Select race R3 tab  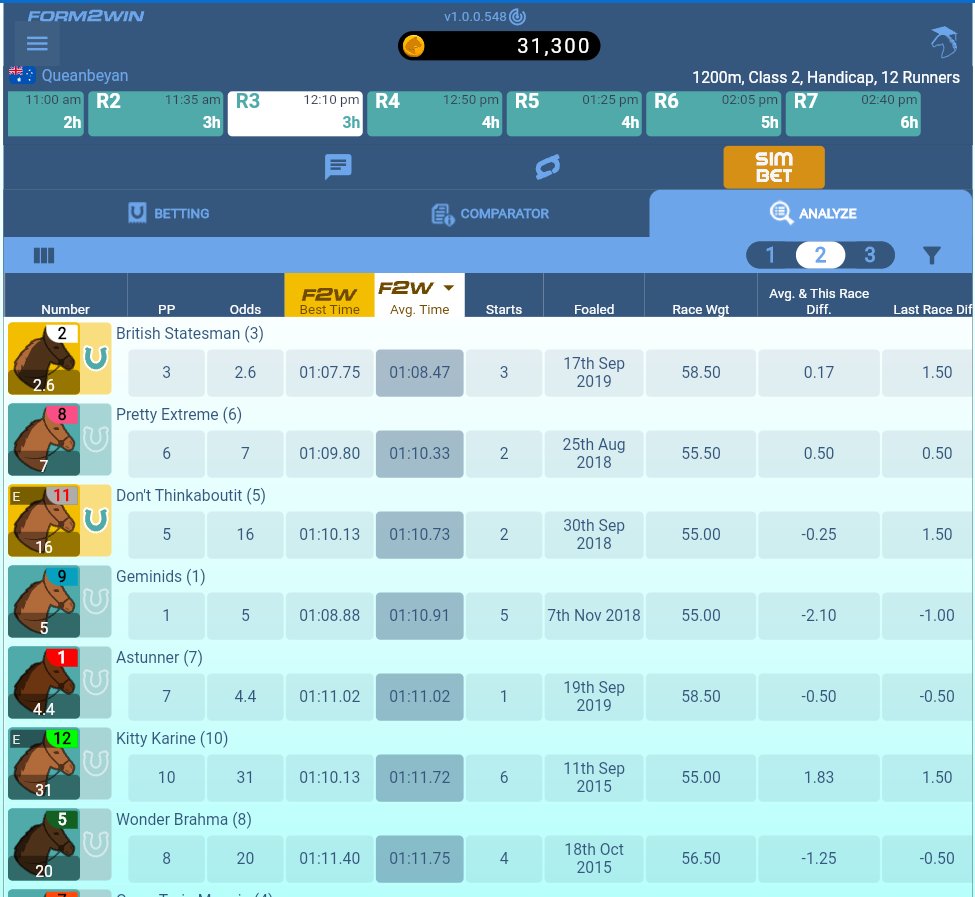tap(295, 113)
